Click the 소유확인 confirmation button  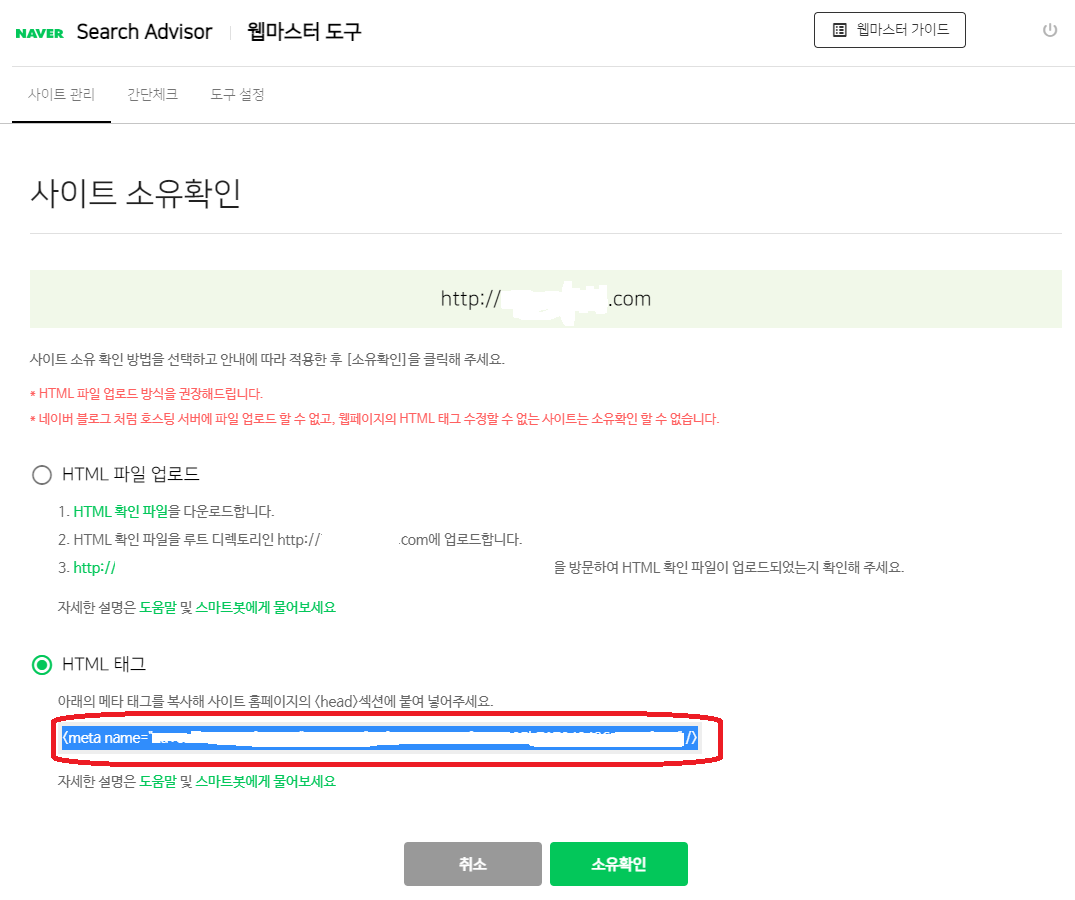618,863
